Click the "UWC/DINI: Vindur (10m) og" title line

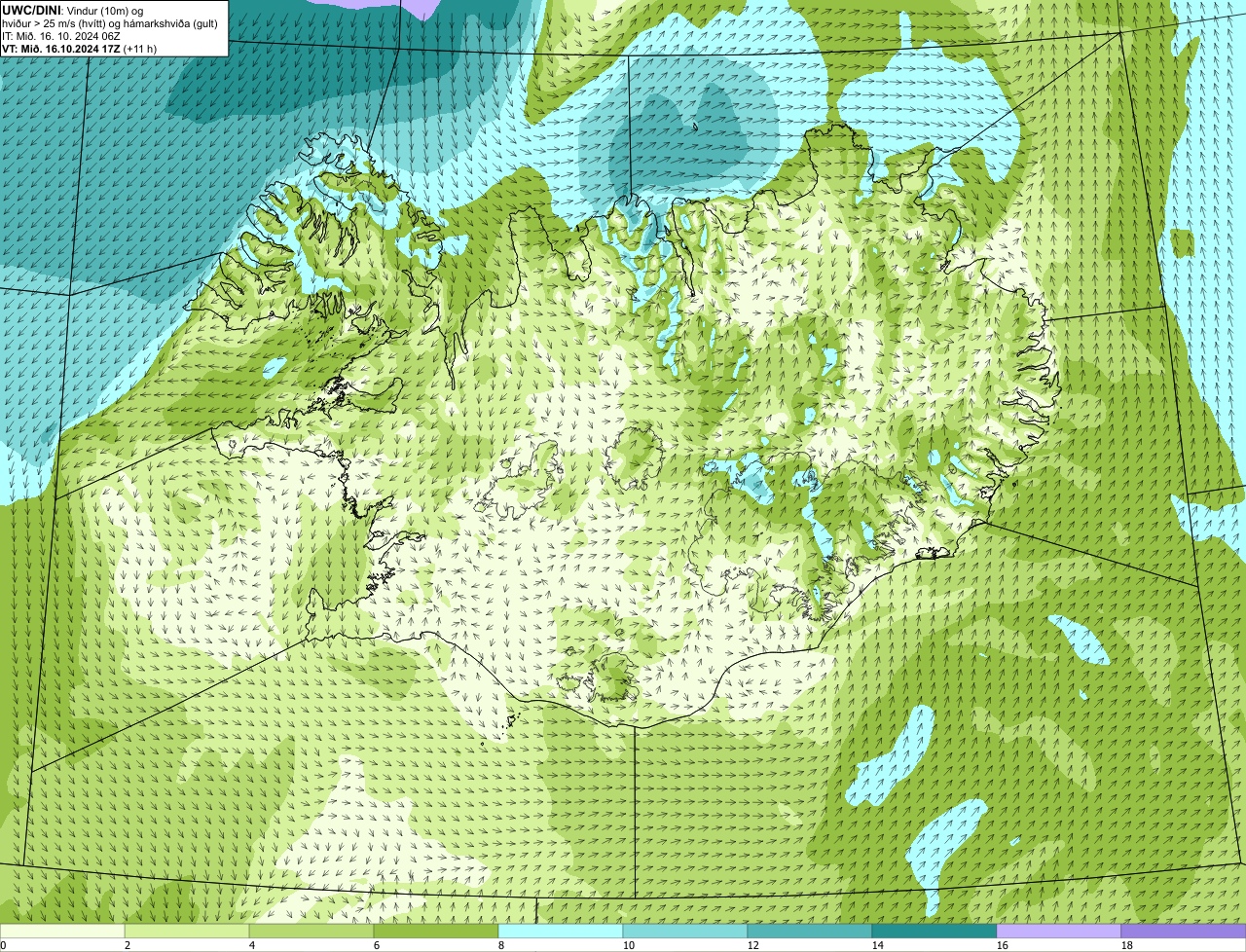tap(72, 10)
